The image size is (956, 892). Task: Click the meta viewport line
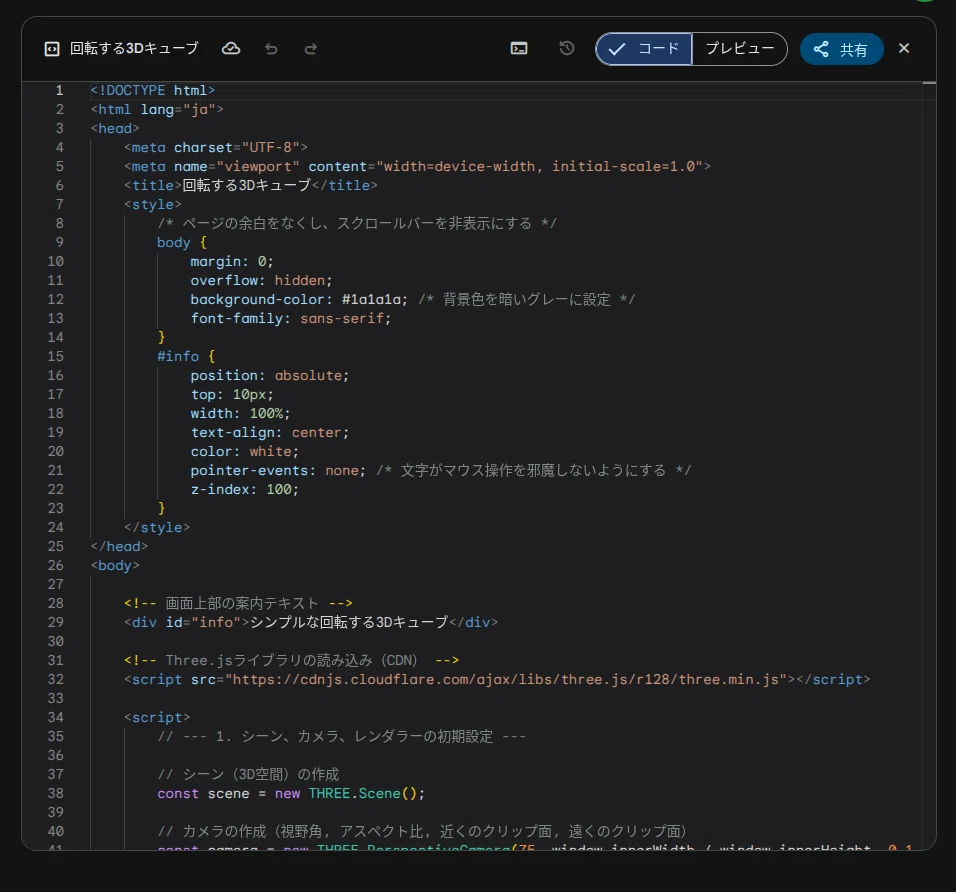click(x=417, y=166)
